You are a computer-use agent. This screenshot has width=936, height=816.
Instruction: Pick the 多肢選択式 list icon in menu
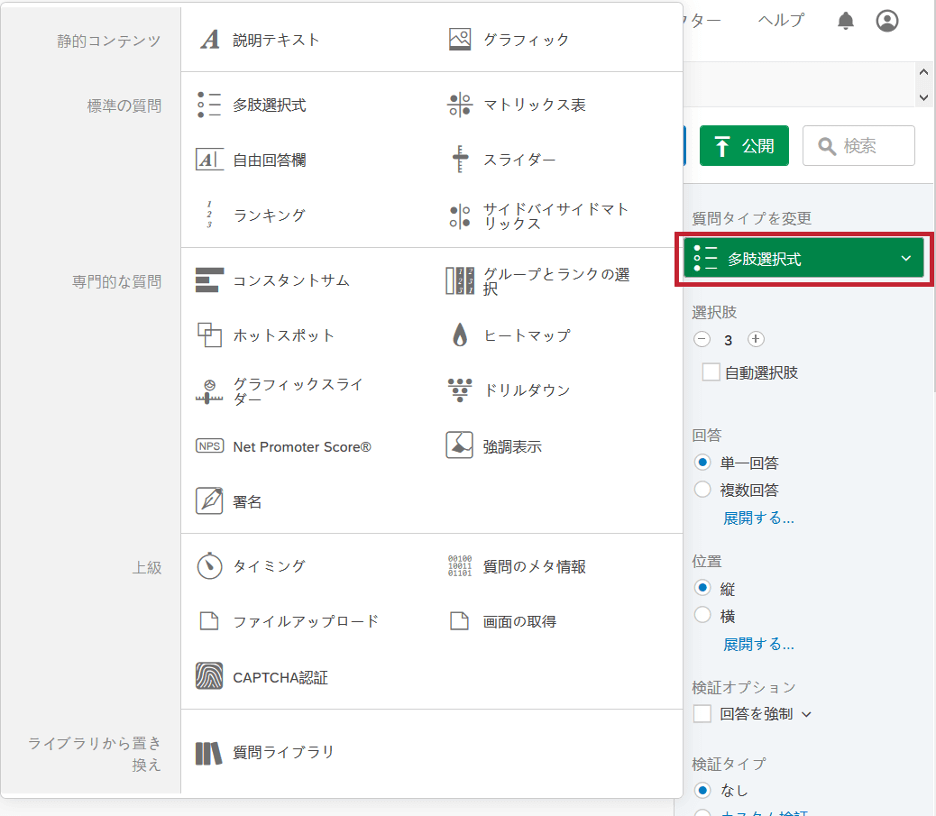point(210,105)
